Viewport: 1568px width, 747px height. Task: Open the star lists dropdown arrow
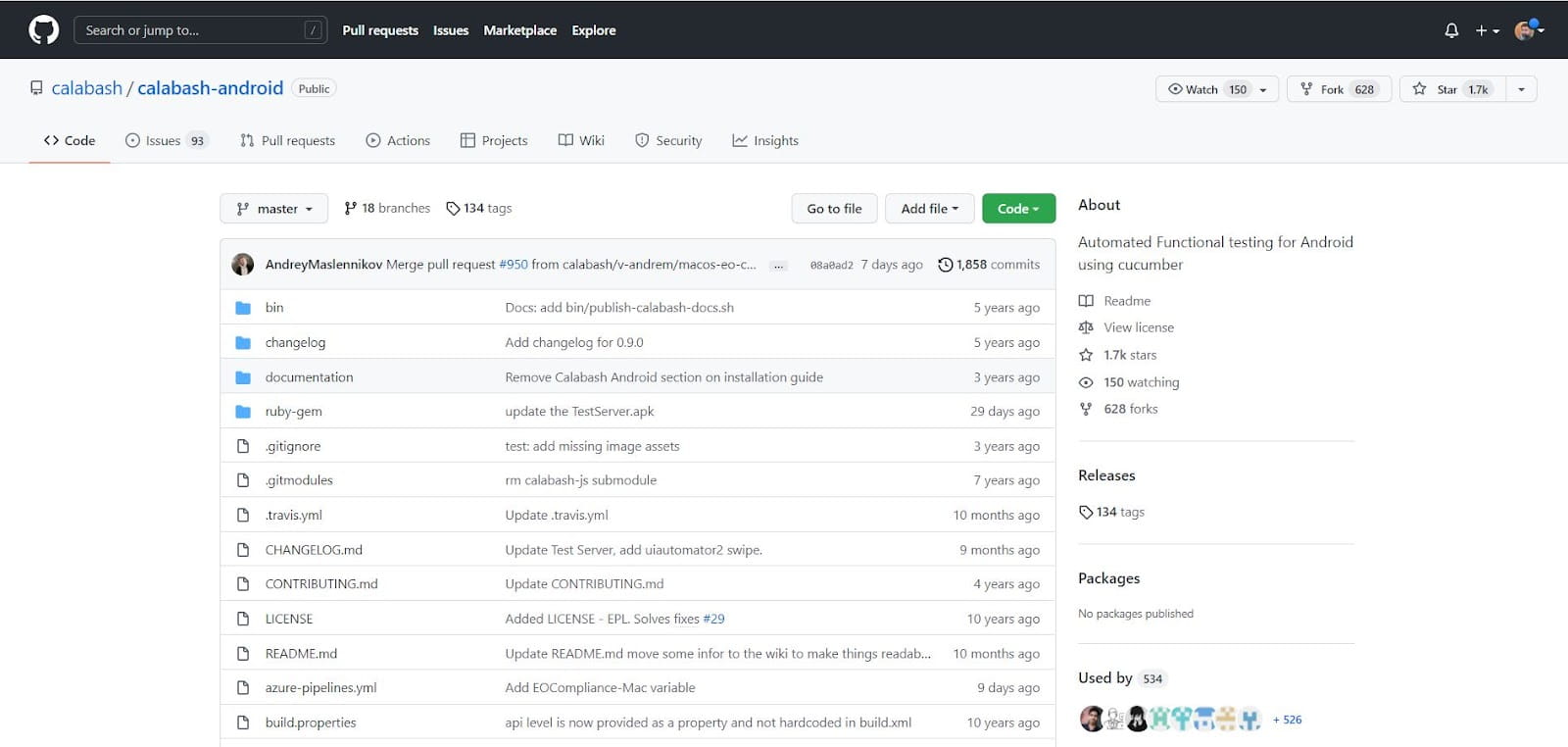[1521, 89]
